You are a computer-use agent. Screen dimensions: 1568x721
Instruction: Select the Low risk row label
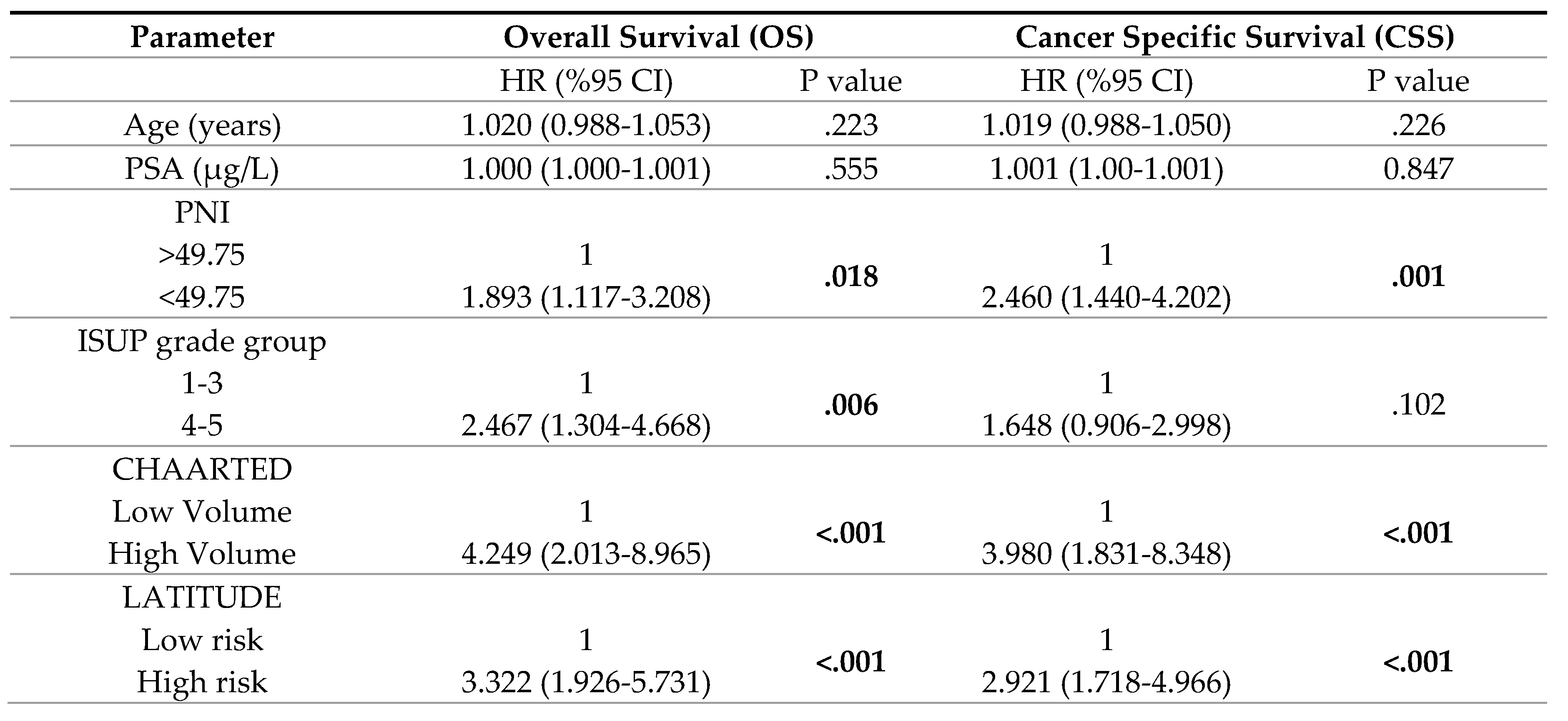(x=202, y=640)
